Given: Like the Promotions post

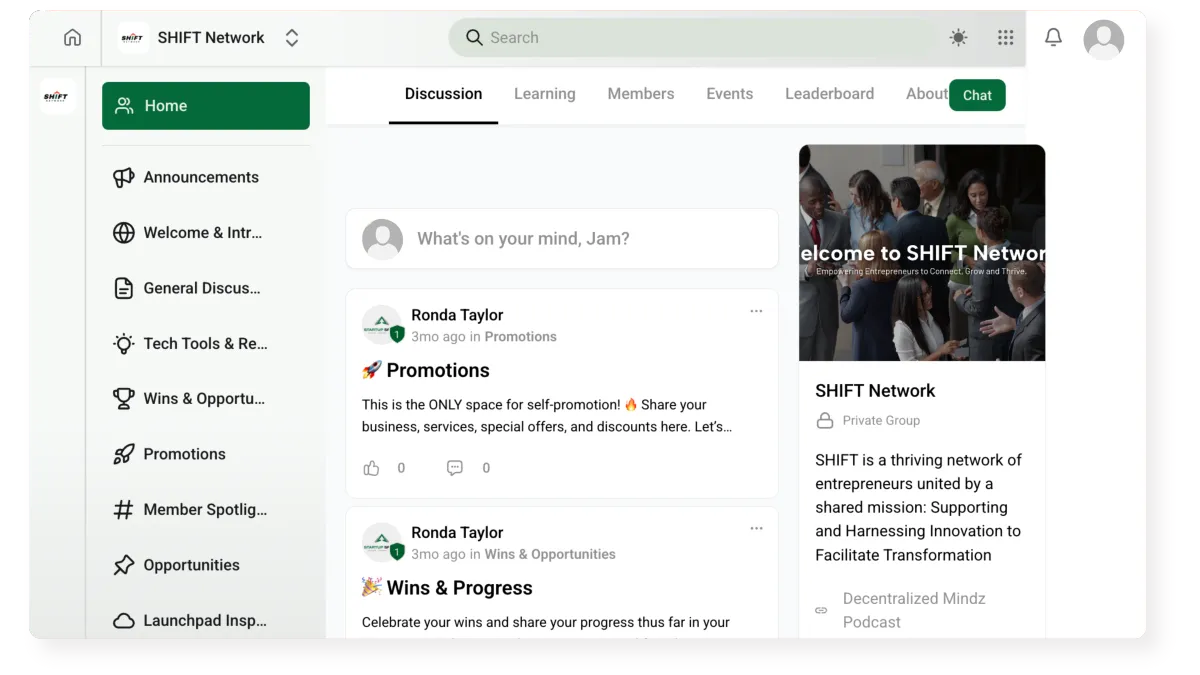Looking at the screenshot, I should [372, 468].
